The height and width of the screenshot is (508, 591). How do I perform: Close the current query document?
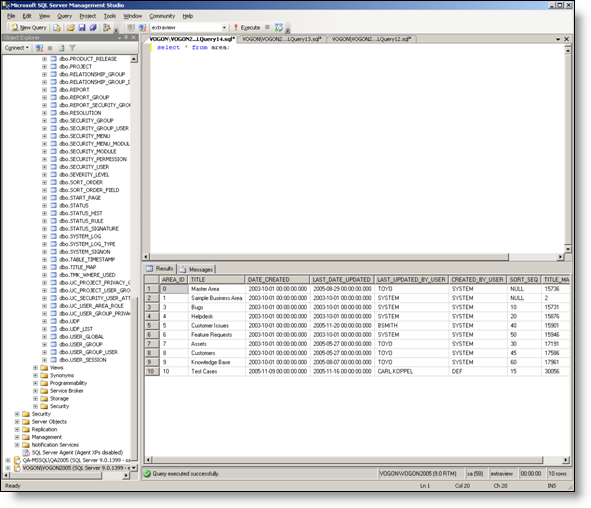pyautogui.click(x=566, y=39)
